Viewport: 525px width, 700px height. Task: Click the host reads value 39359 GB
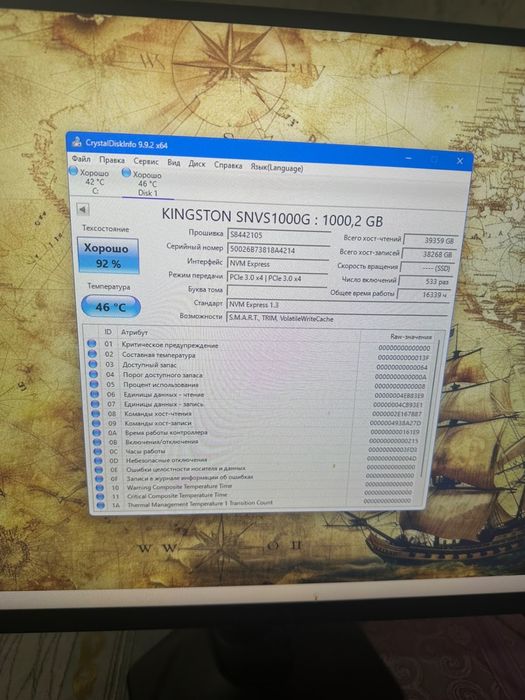430,240
